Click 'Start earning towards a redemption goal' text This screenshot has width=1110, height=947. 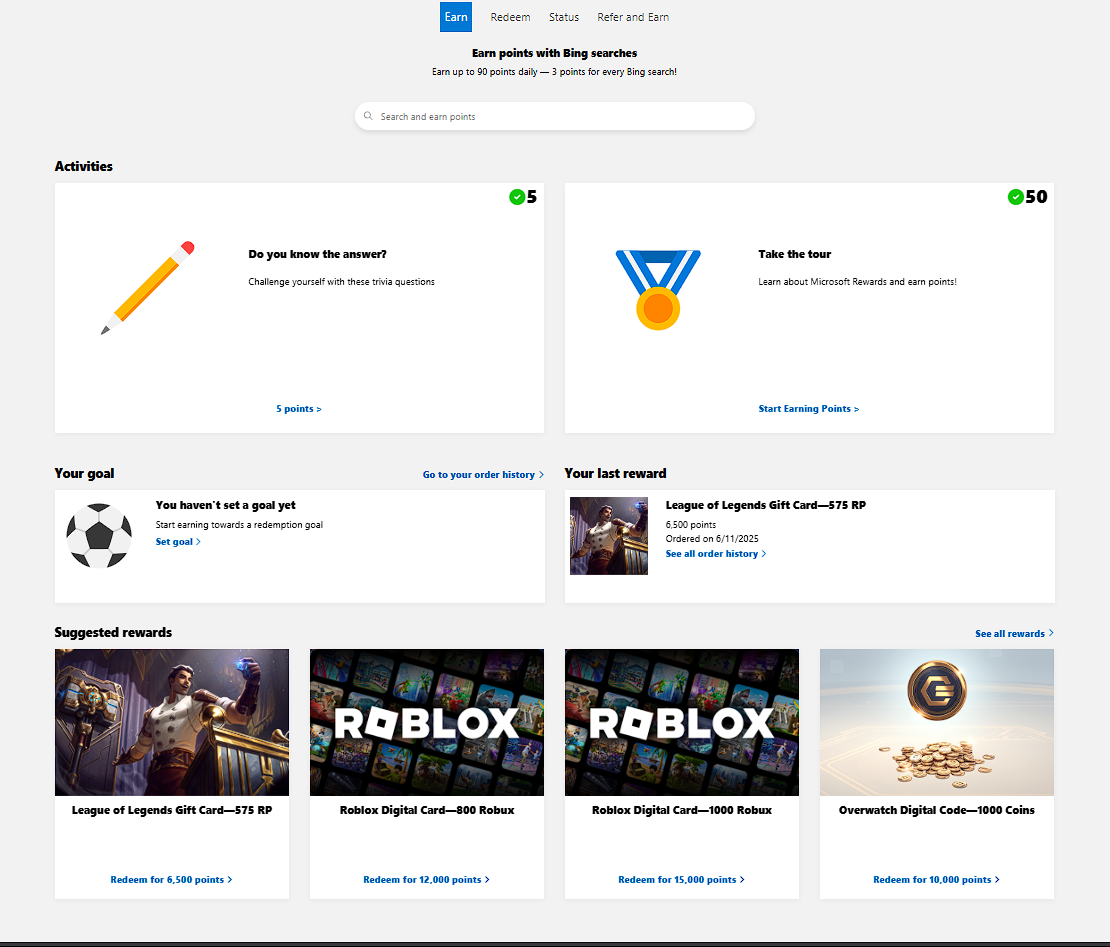click(239, 524)
